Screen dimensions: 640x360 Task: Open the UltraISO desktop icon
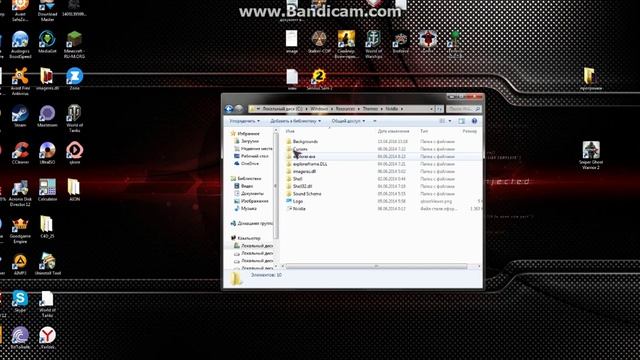(47, 153)
